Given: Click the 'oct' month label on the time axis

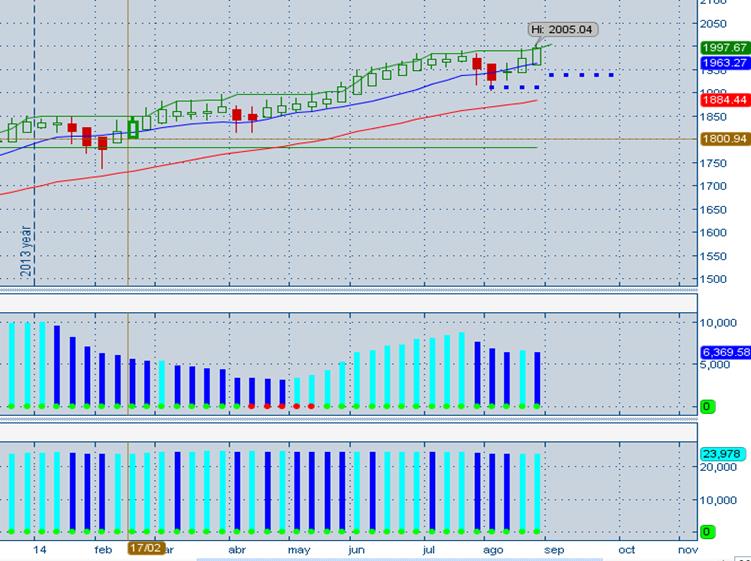Looking at the screenshot, I should click(626, 550).
